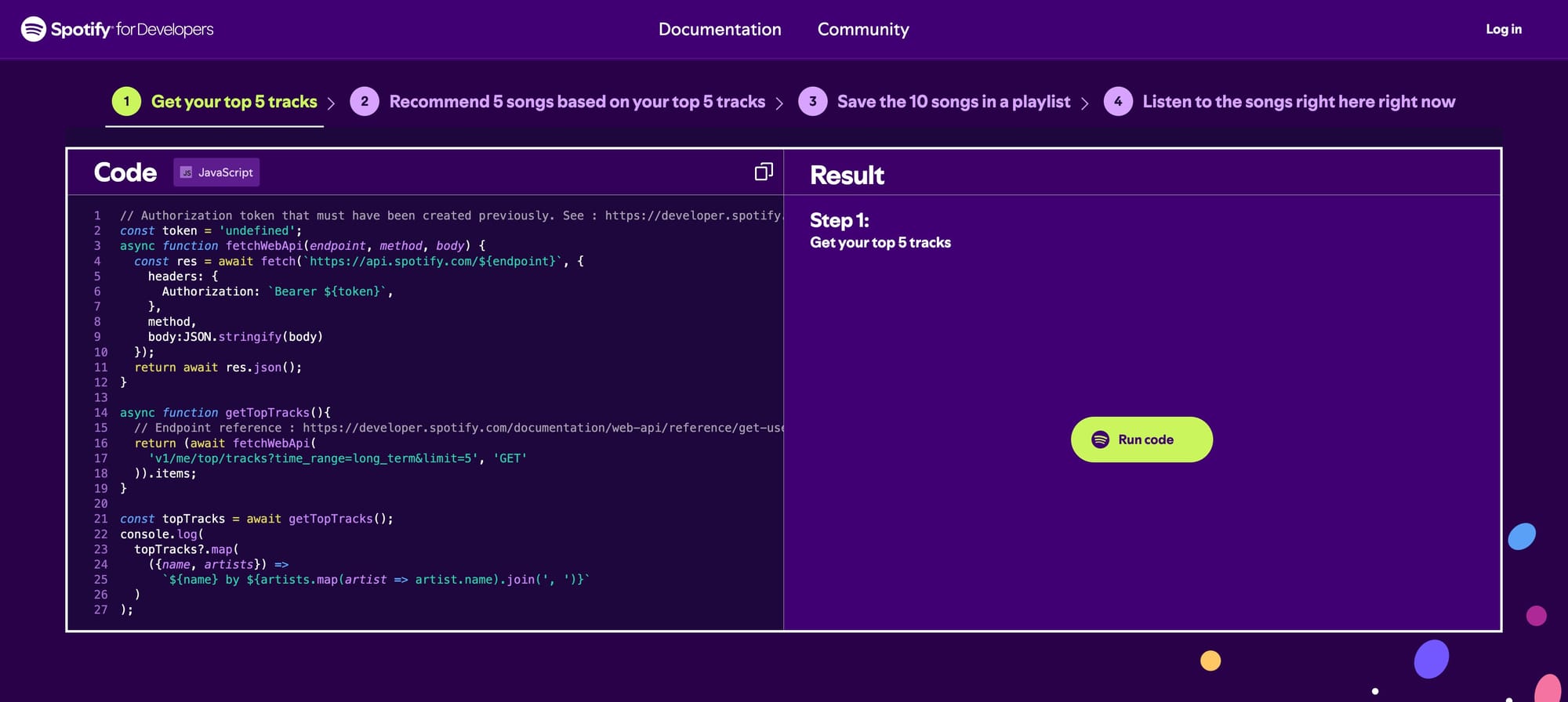
Task: Run the code with Run code button
Action: [x=1142, y=440]
